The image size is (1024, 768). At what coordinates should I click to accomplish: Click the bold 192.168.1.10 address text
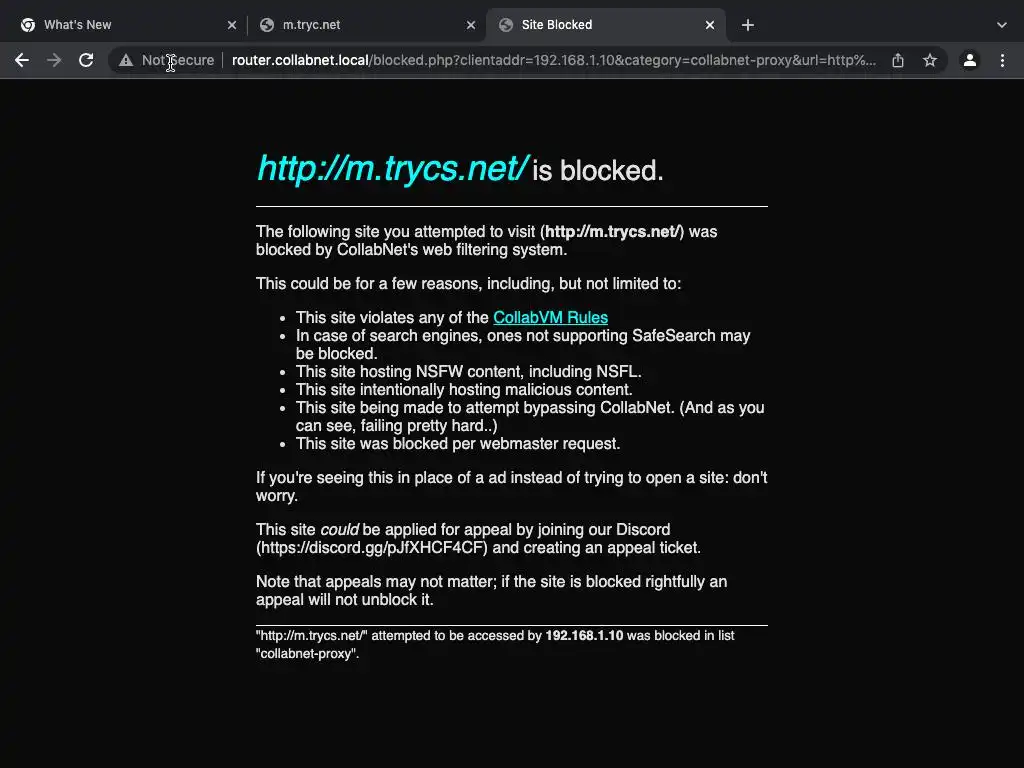click(x=584, y=635)
